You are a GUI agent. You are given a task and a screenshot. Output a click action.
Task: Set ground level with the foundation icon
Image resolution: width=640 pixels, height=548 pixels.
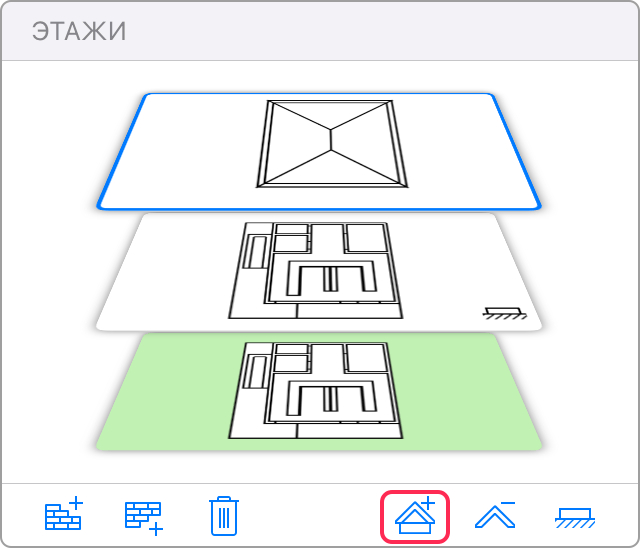point(575,517)
